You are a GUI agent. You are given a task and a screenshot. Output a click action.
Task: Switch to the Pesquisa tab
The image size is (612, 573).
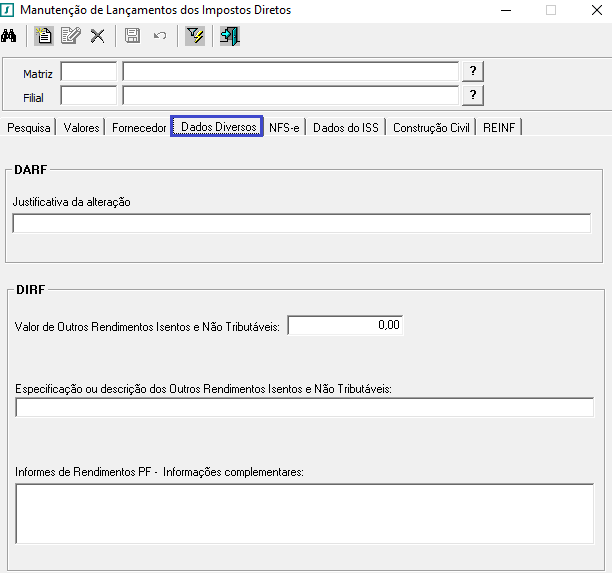(29, 128)
